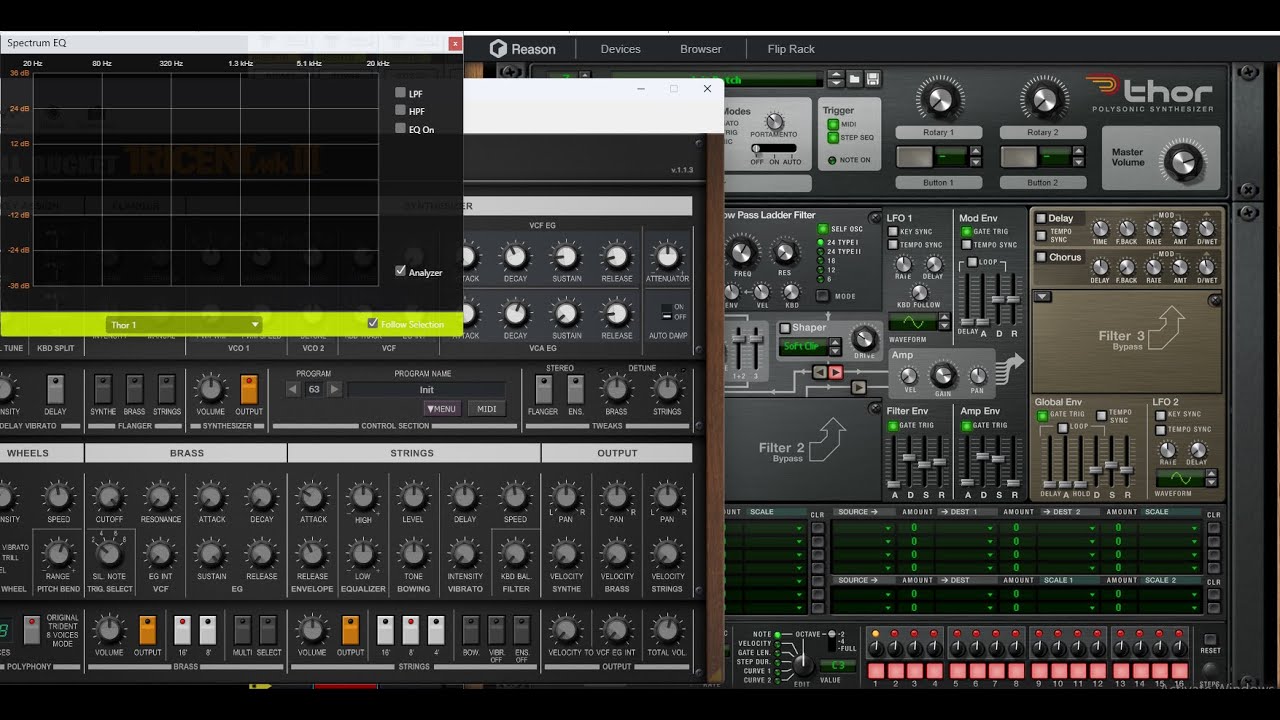
Task: Click the Filter 3 Bypass arrow slot
Action: coord(1168,327)
